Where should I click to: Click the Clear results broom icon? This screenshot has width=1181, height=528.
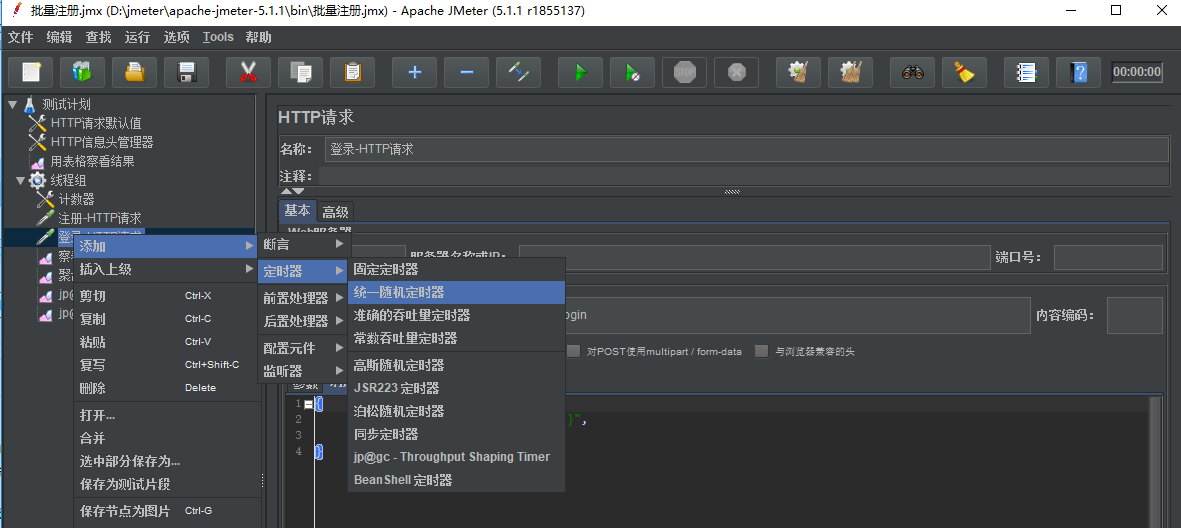pyautogui.click(x=798, y=72)
